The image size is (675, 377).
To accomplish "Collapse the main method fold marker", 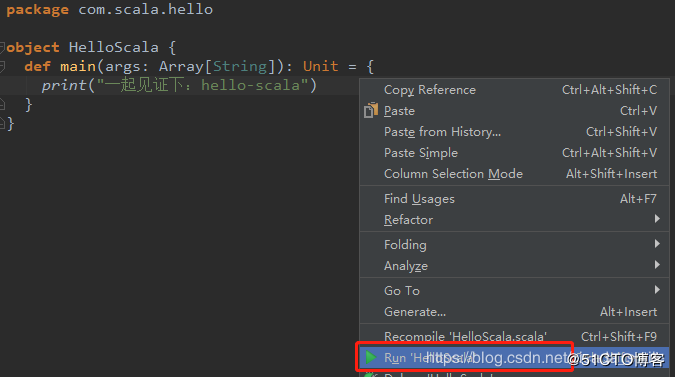I will (x=2, y=66).
